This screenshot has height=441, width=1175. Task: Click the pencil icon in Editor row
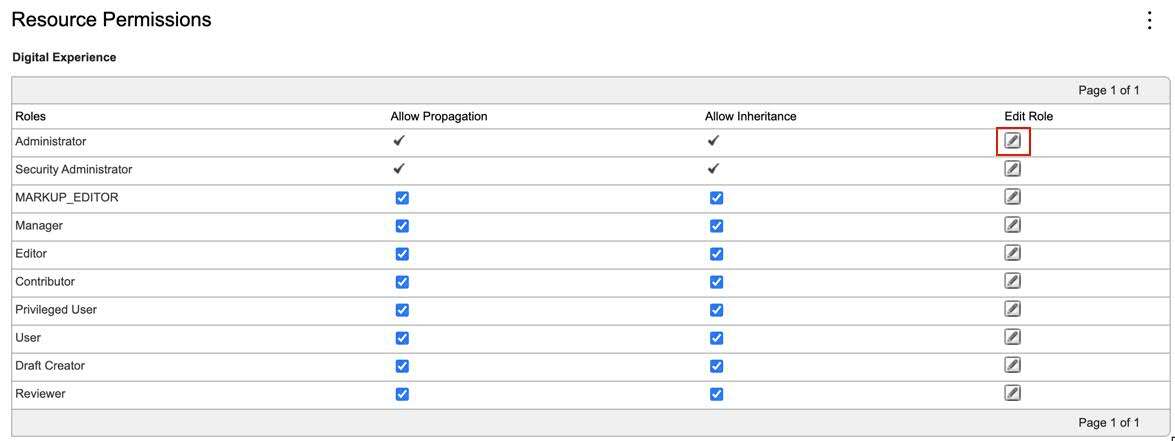1012,253
